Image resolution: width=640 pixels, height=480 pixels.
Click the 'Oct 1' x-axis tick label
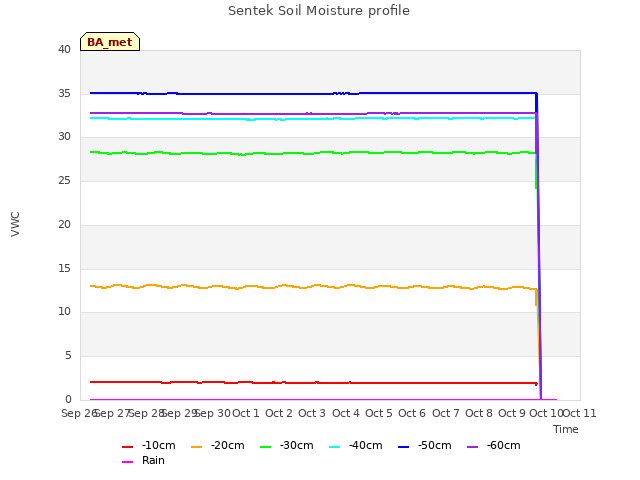[x=246, y=413]
